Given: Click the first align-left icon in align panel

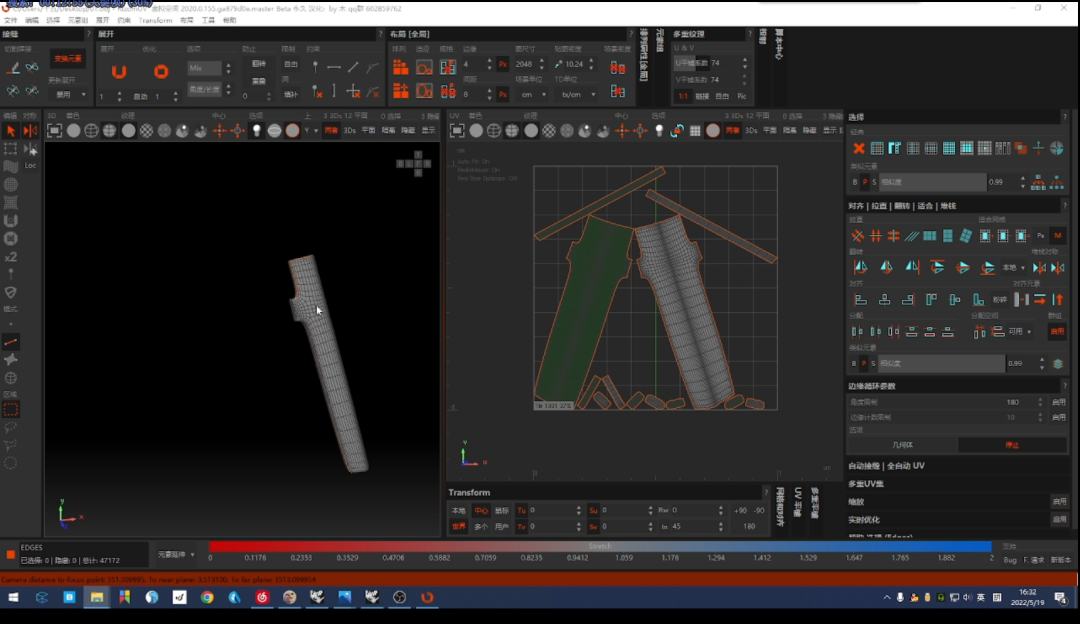Looking at the screenshot, I should [860, 300].
